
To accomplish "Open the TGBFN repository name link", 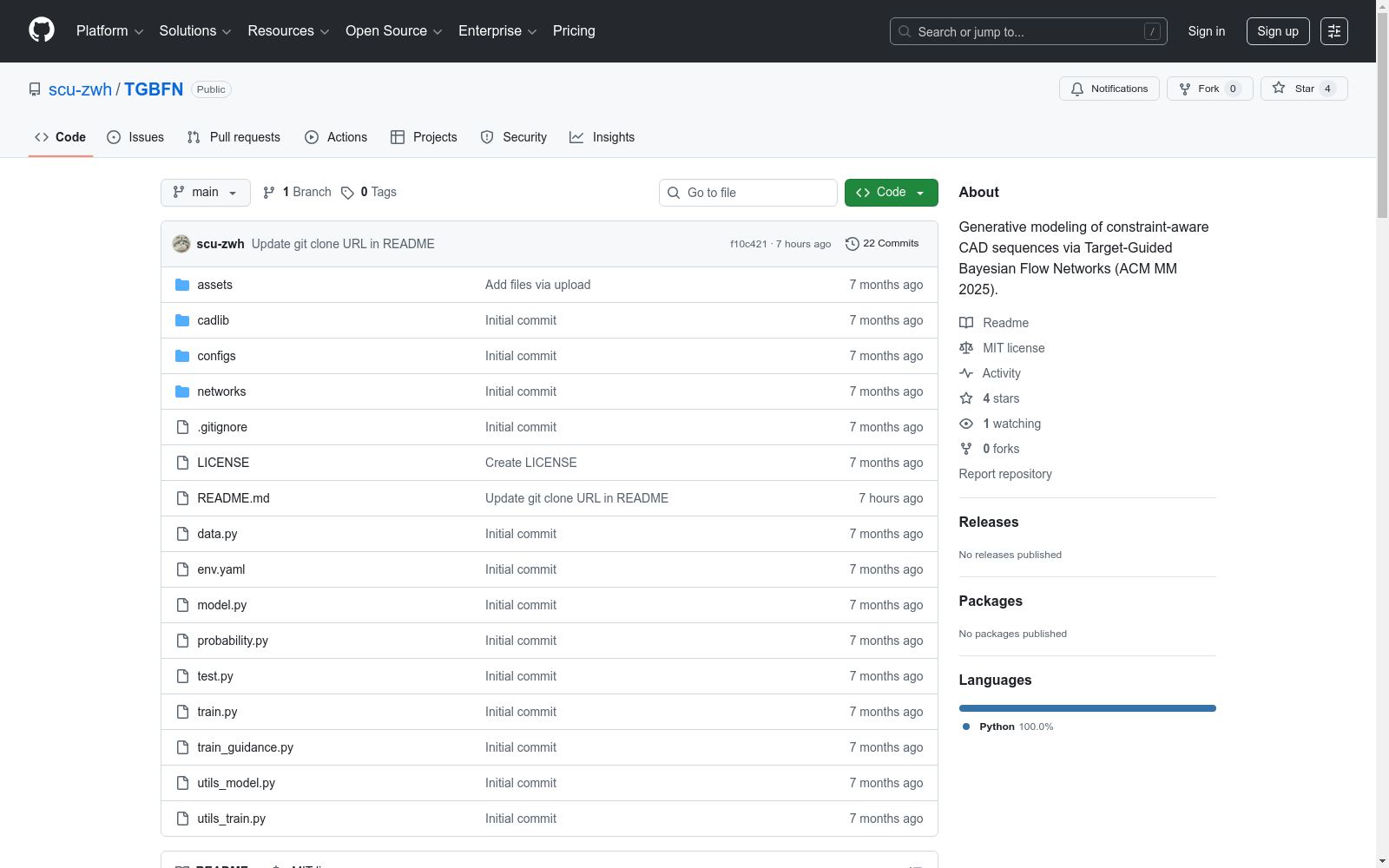I will 154,89.
